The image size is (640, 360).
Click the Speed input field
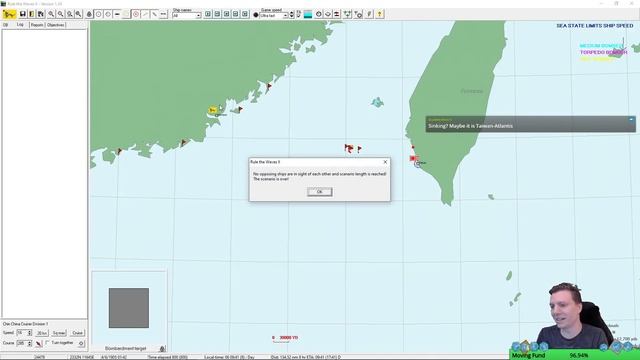click(22, 333)
